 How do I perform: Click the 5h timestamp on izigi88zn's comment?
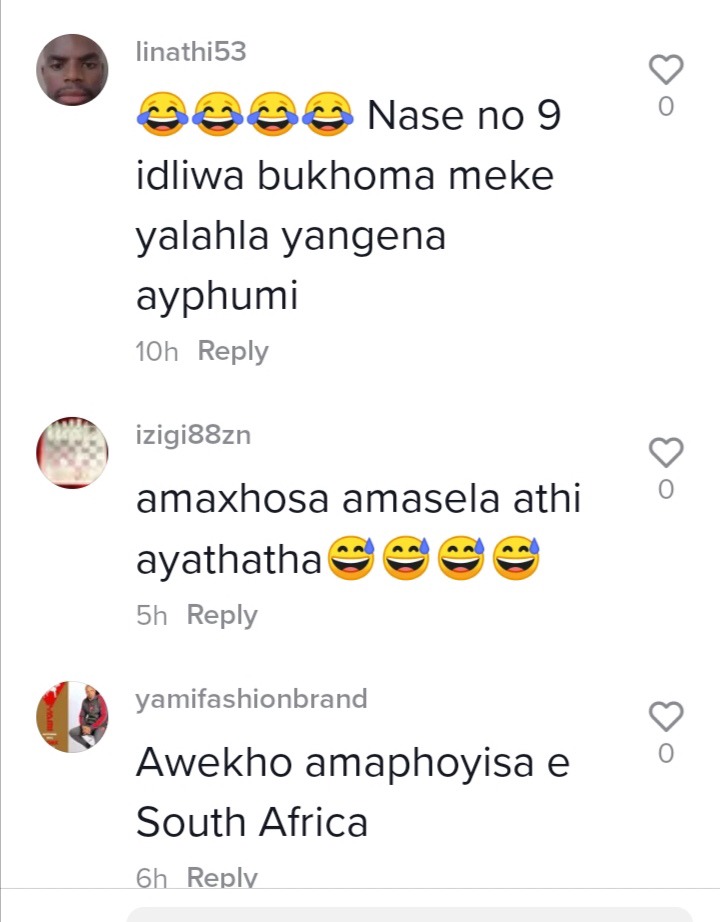151,616
